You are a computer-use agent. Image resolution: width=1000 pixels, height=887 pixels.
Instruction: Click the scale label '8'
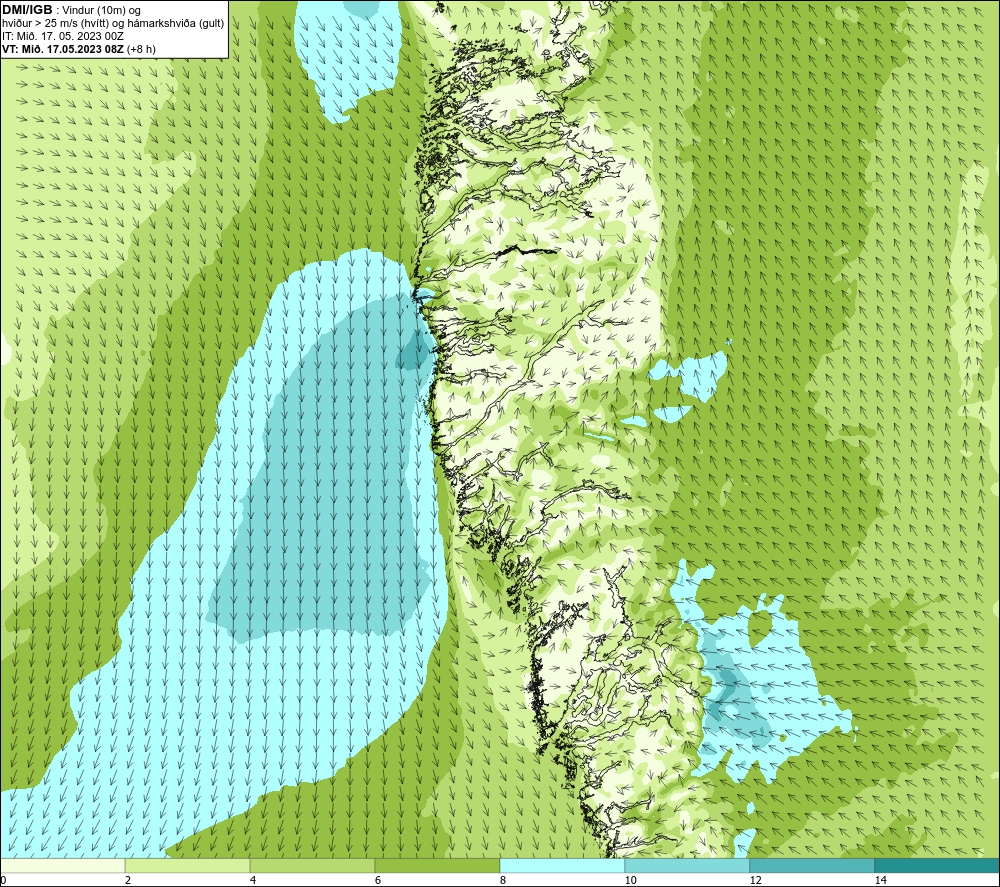click(503, 881)
